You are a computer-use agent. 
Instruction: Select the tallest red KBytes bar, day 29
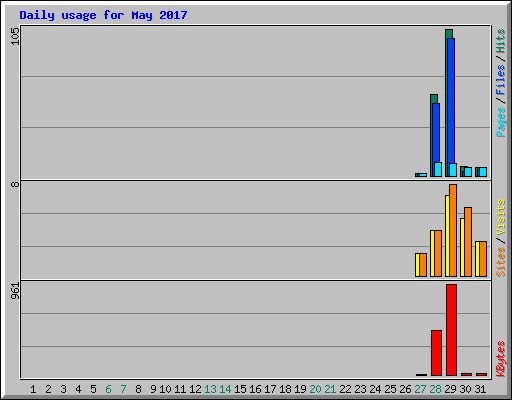(451, 330)
